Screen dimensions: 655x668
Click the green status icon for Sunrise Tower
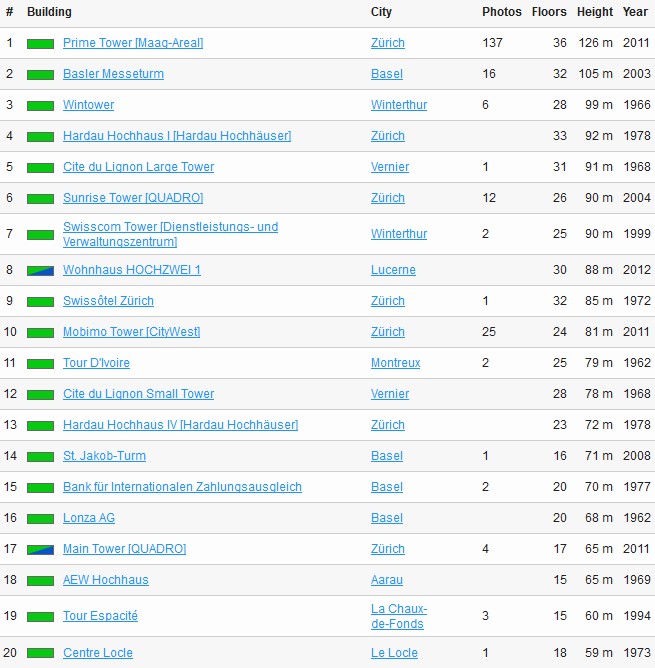pyautogui.click(x=40, y=199)
